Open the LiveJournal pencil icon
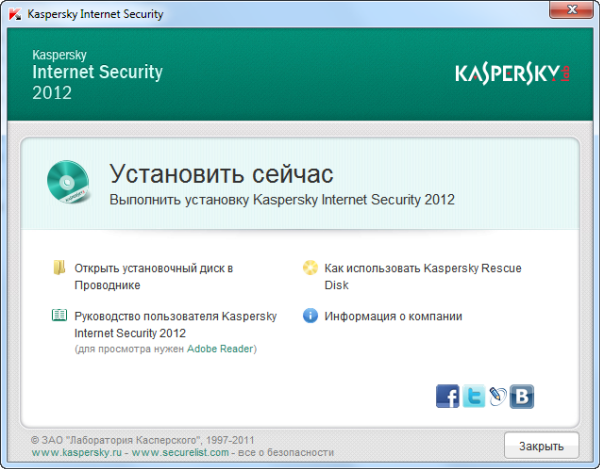This screenshot has width=600, height=469. coord(497,396)
